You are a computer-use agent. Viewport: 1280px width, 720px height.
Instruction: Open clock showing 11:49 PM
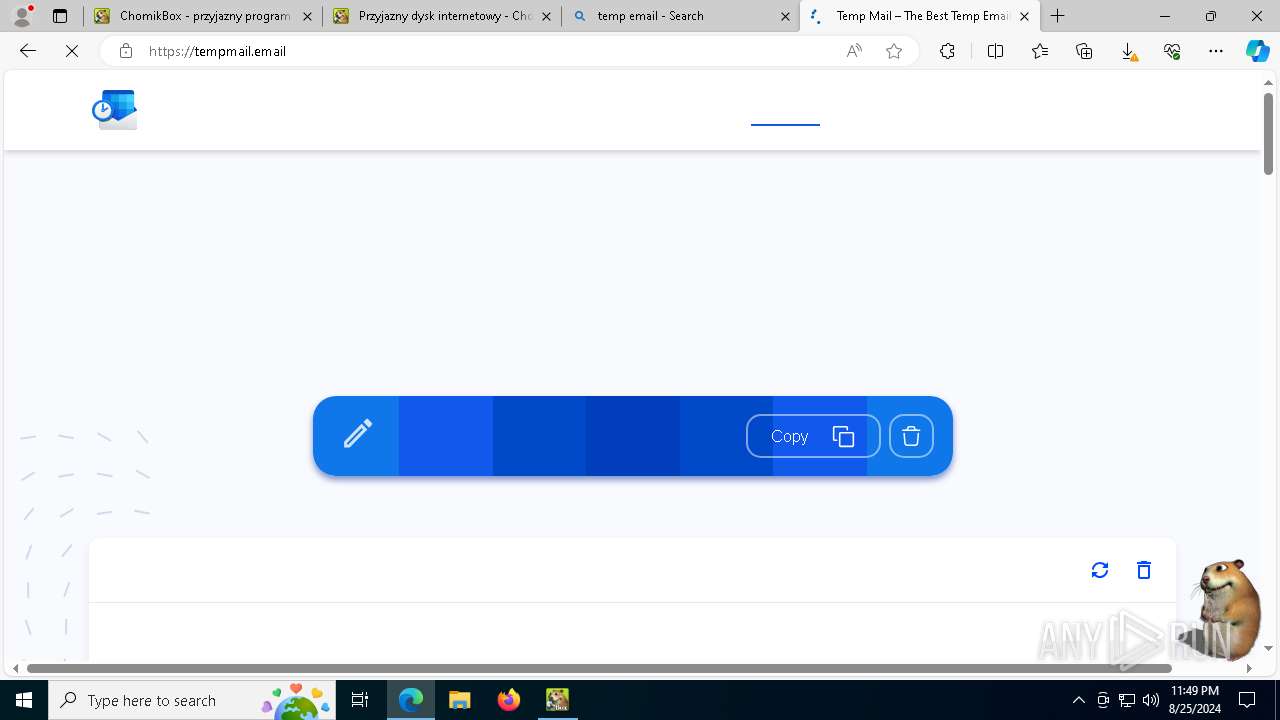point(1194,700)
